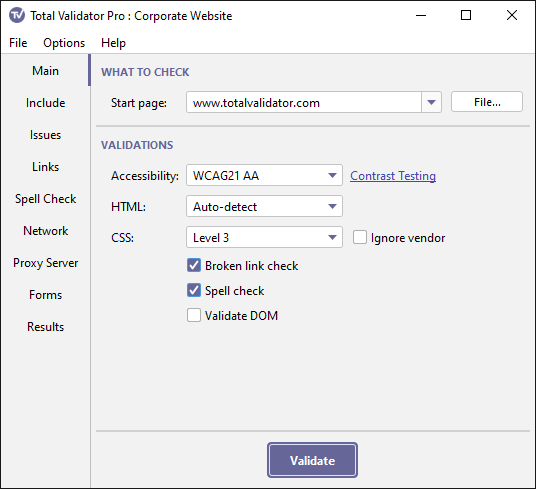Viewport: 536px width, 489px height.
Task: Enable the Ignore vendor checkbox
Action: (360, 237)
